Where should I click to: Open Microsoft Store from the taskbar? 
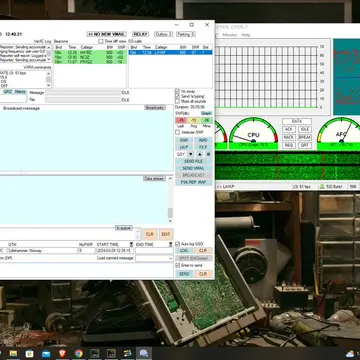[x=29, y=353]
